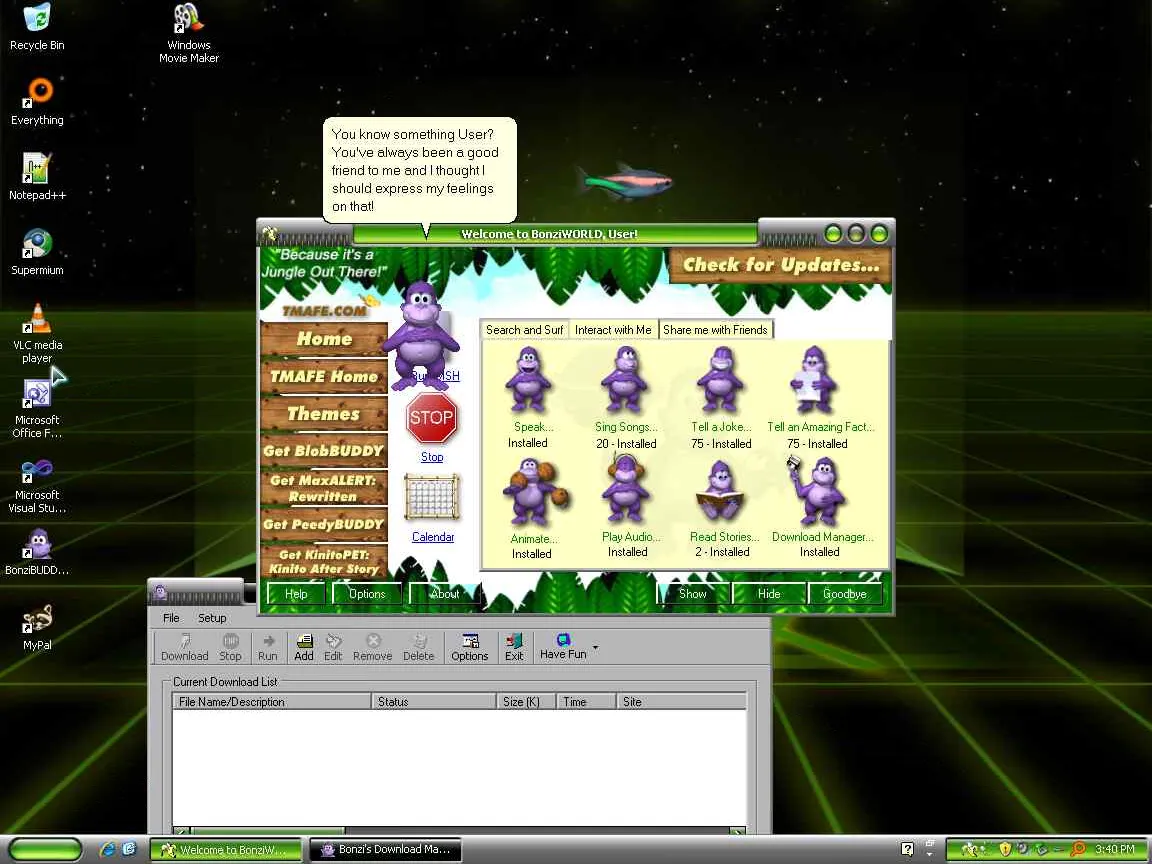This screenshot has height=864, width=1152.
Task: Click the Hide button
Action: tap(769, 594)
